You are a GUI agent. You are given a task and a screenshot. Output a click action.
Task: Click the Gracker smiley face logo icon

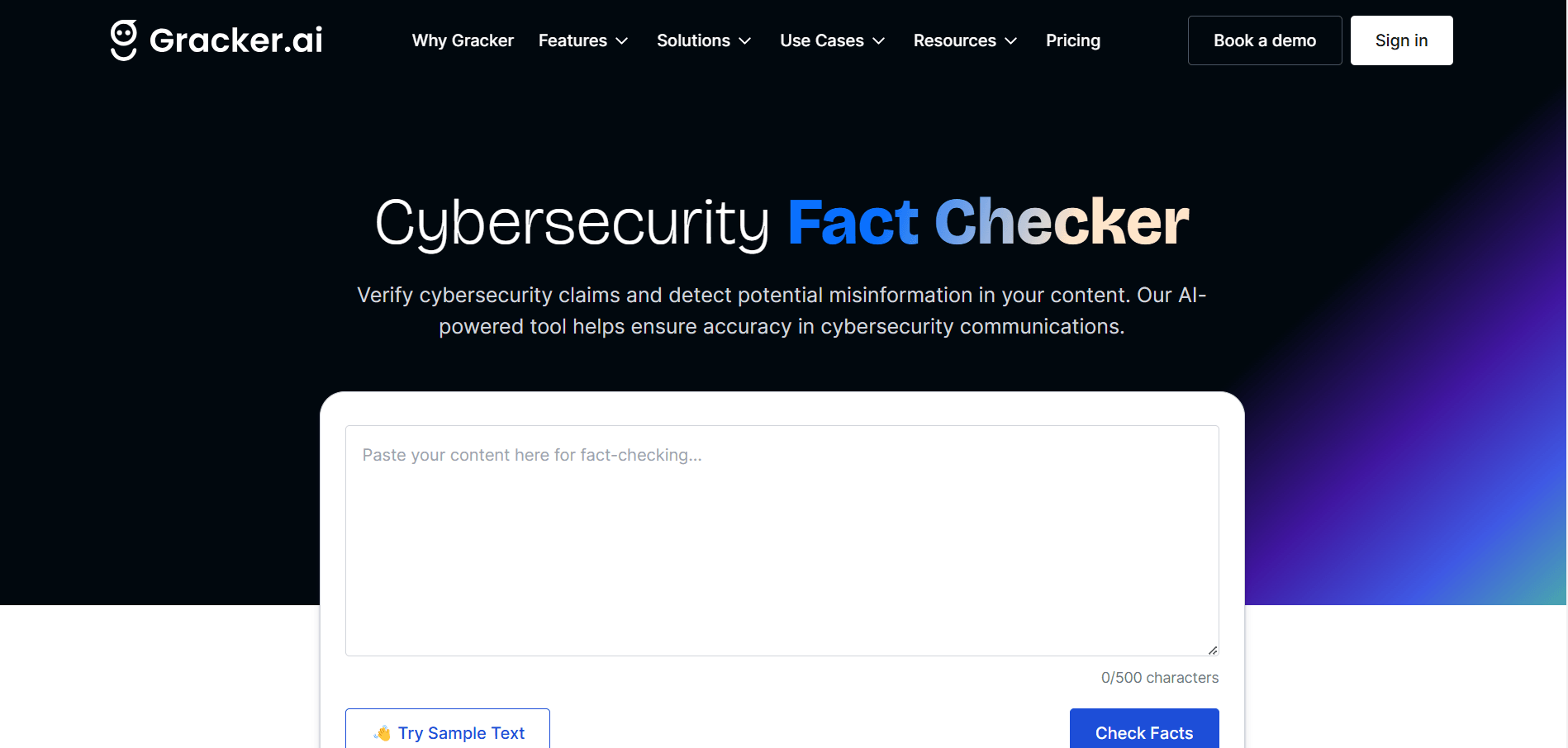[x=124, y=40]
